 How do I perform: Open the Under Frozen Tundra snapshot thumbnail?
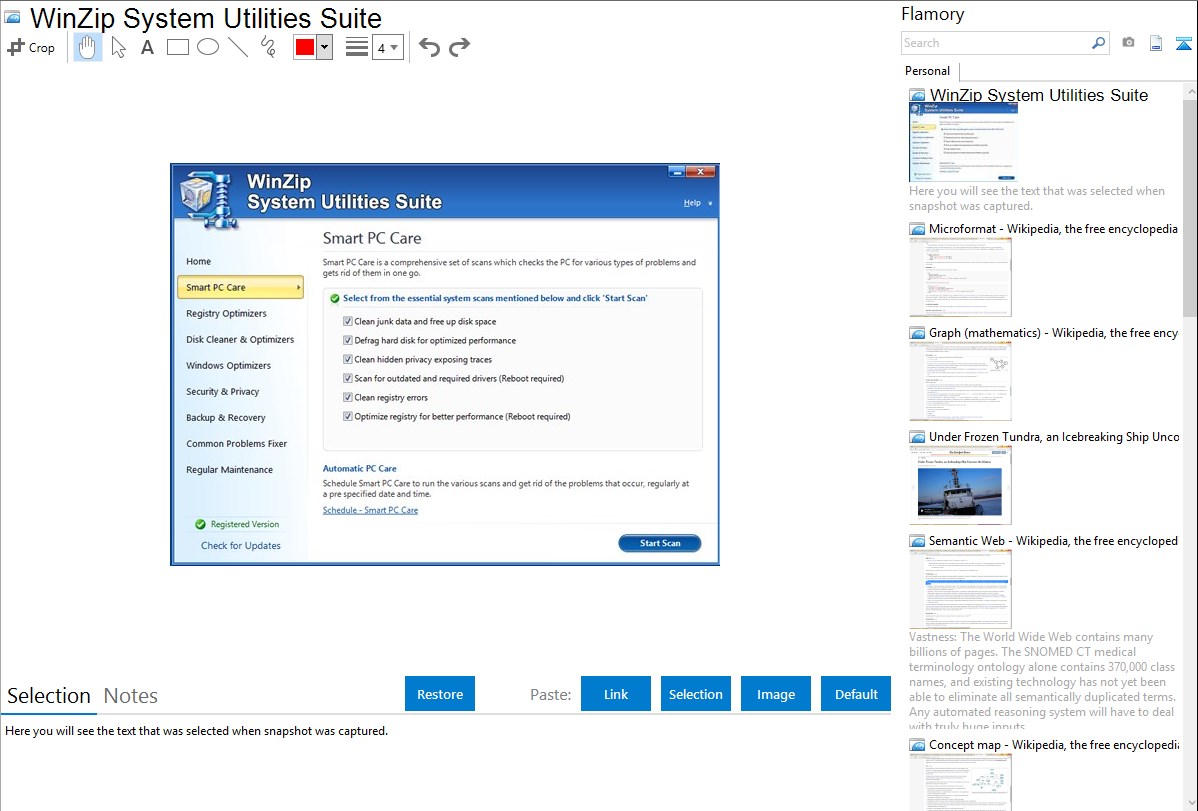click(x=960, y=485)
